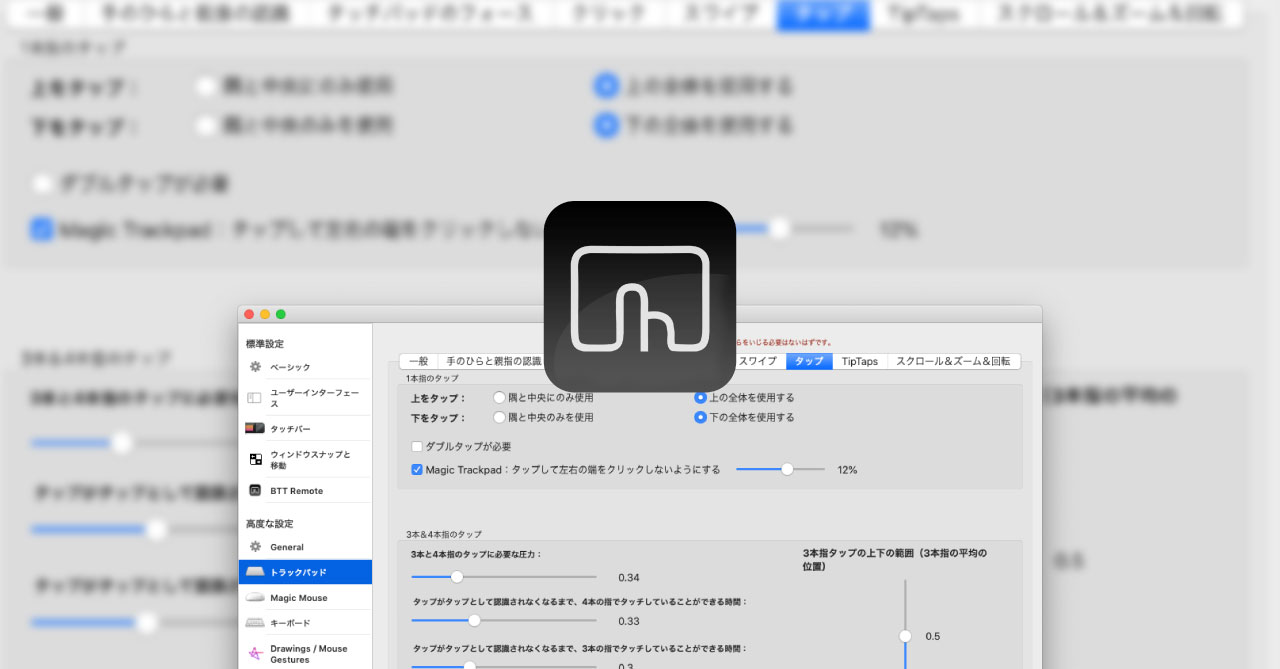Open the TipTaps tab
Image resolution: width=1280 pixels, height=669 pixels.
pyautogui.click(x=858, y=361)
